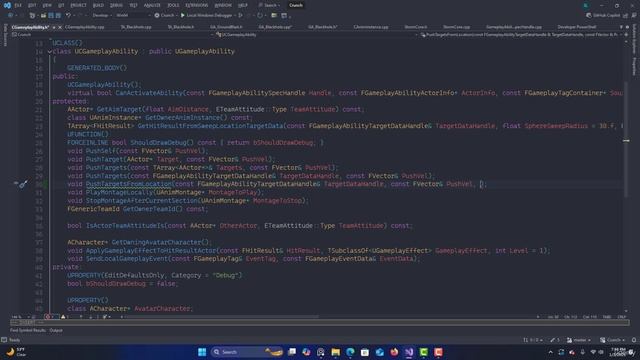Image resolution: width=640 pixels, height=360 pixels.
Task: Open the tab window settings gear
Action: [627, 27]
